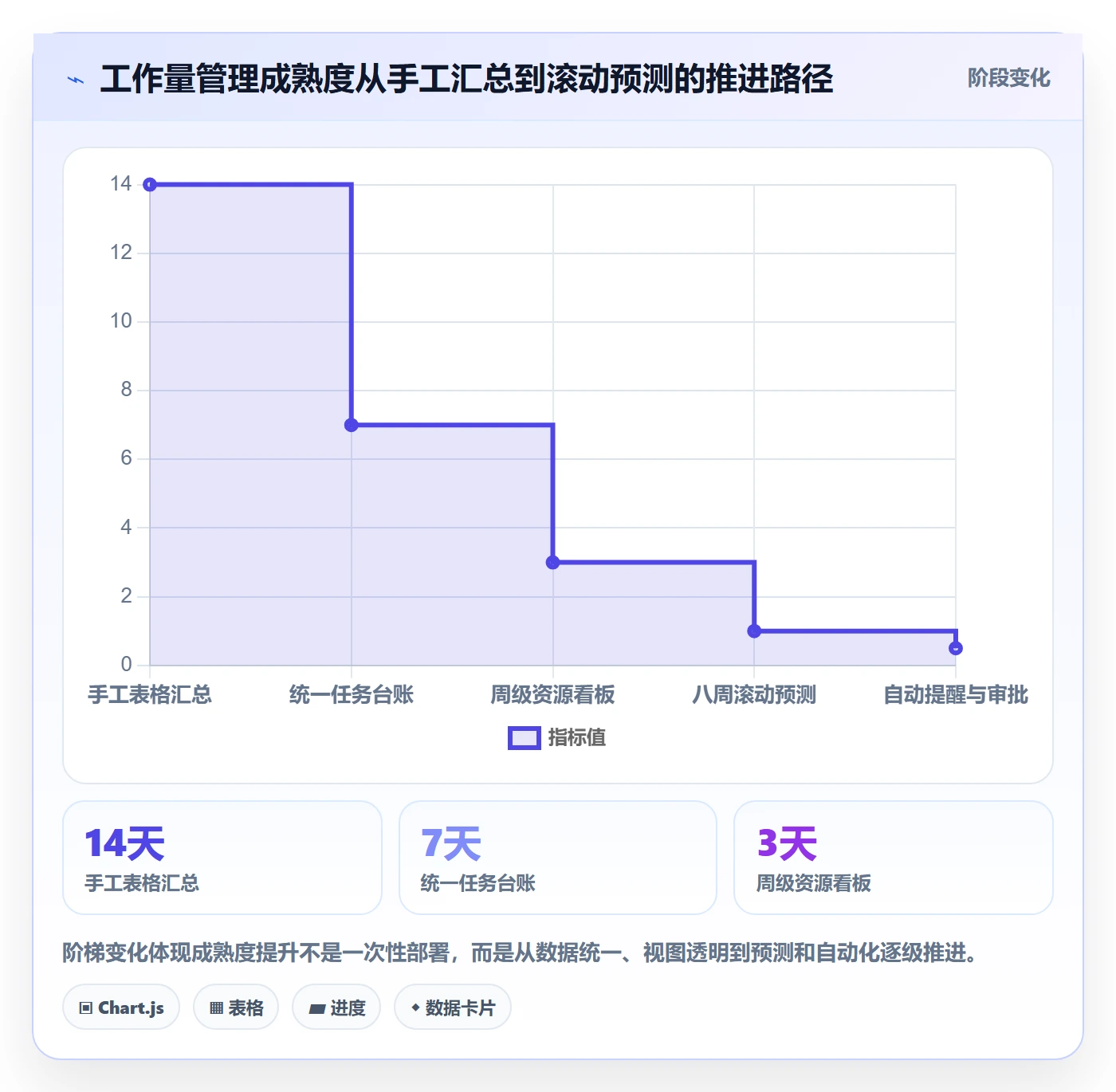Click the y-axis value 14
Image resolution: width=1116 pixels, height=1092 pixels.
(121, 184)
